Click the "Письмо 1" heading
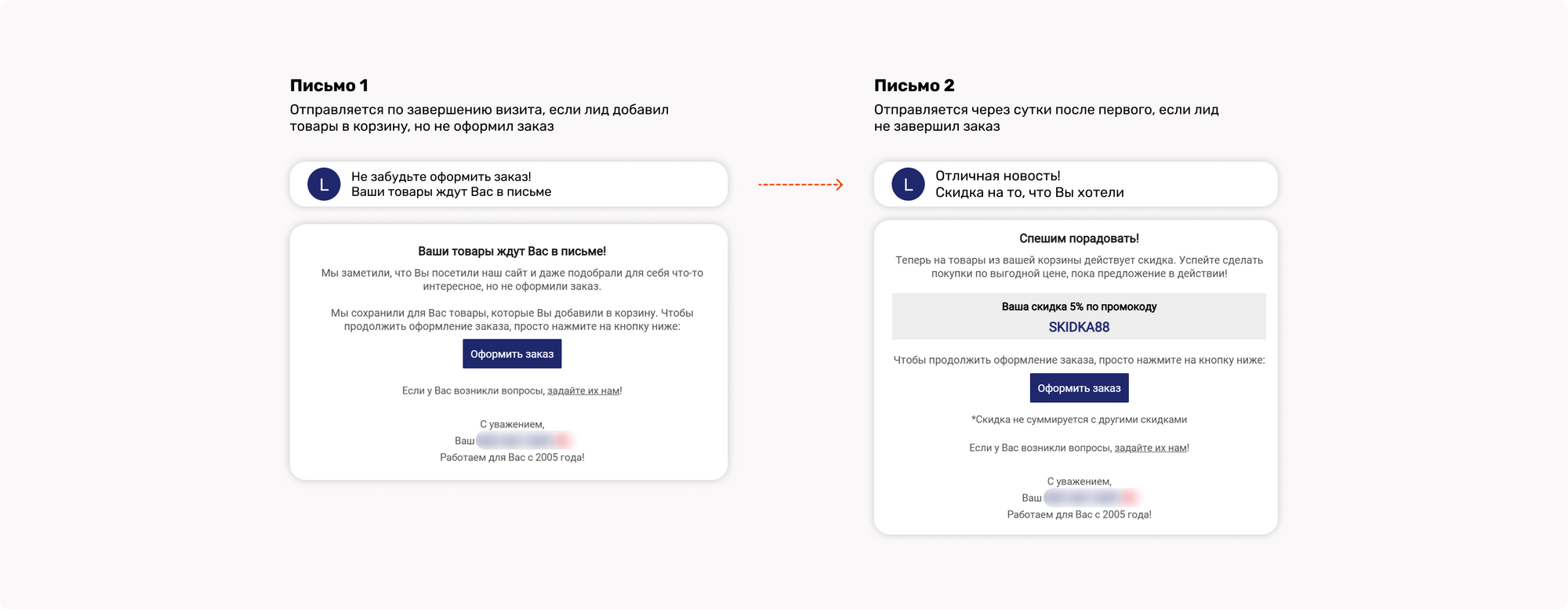The height and width of the screenshot is (610, 1568). (328, 85)
